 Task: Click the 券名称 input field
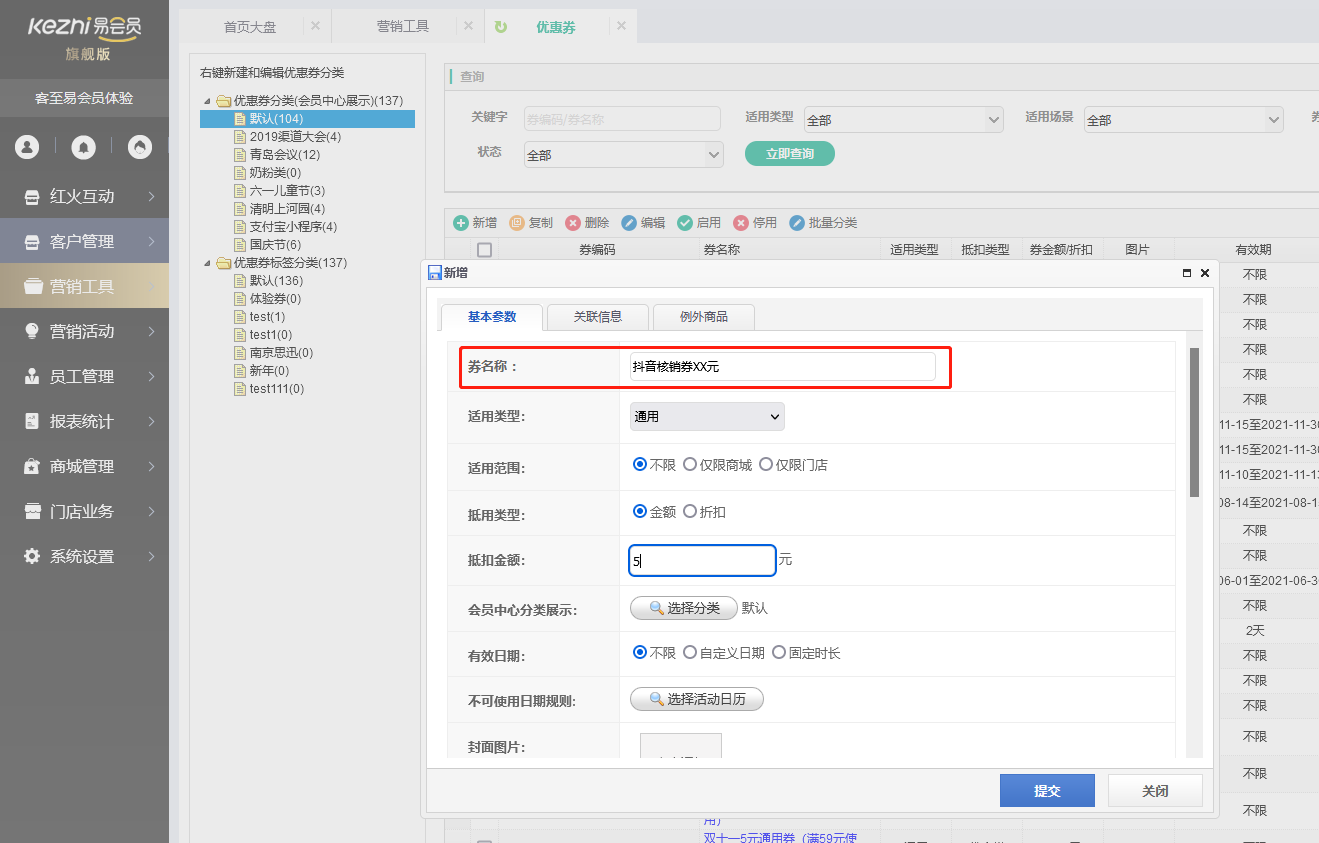click(783, 367)
